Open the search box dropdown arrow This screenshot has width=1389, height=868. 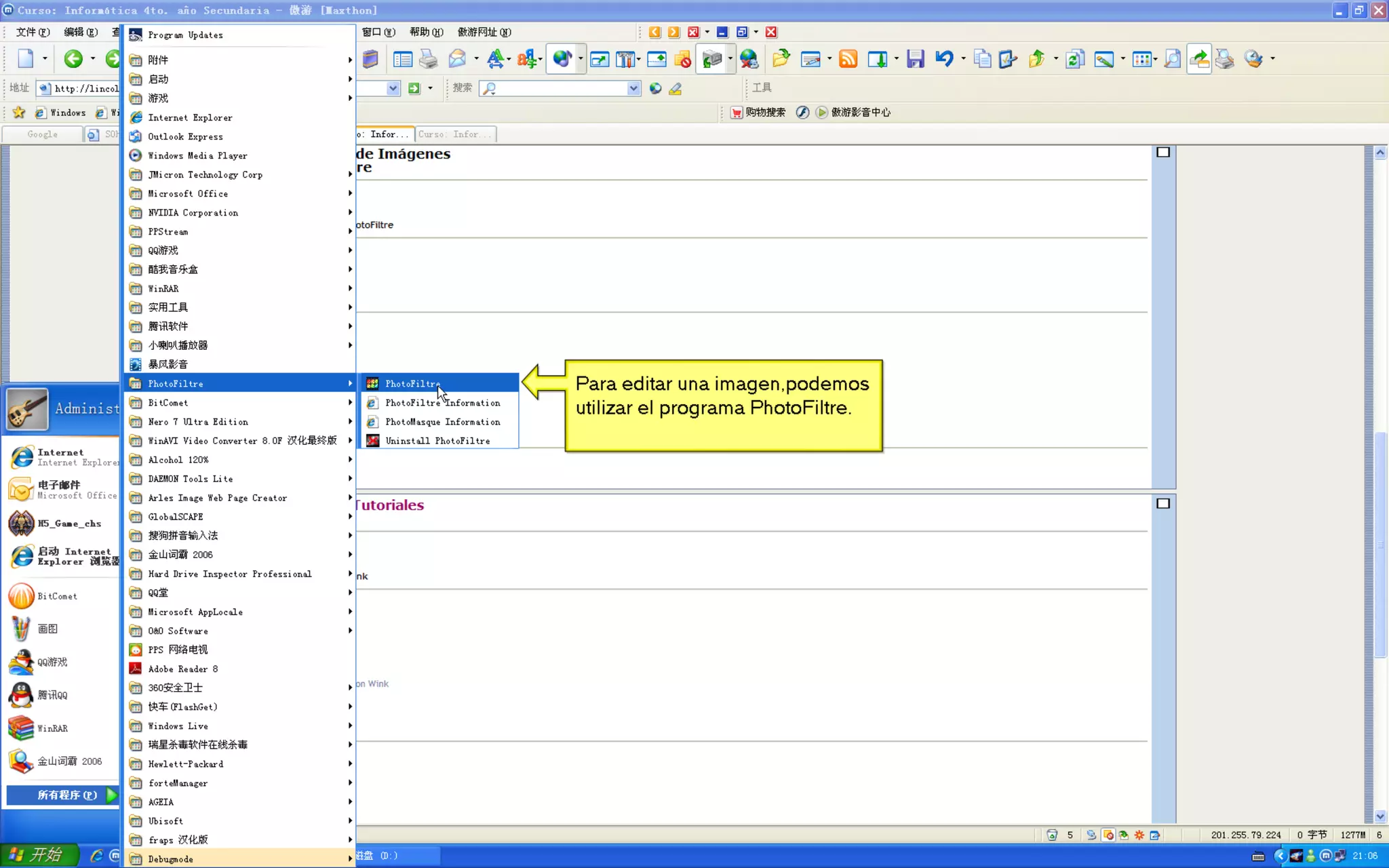(633, 88)
